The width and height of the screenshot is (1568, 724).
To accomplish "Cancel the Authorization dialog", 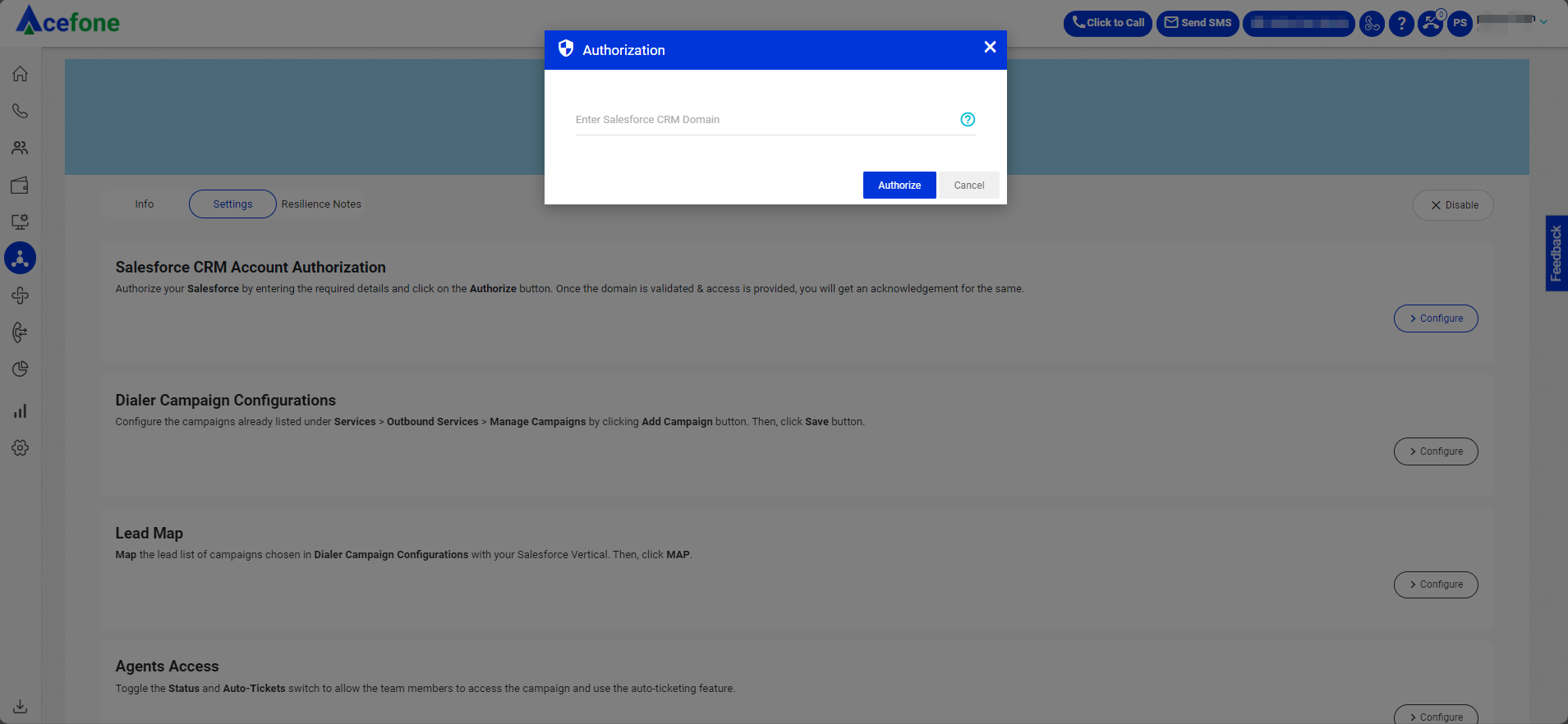I will [x=969, y=186].
